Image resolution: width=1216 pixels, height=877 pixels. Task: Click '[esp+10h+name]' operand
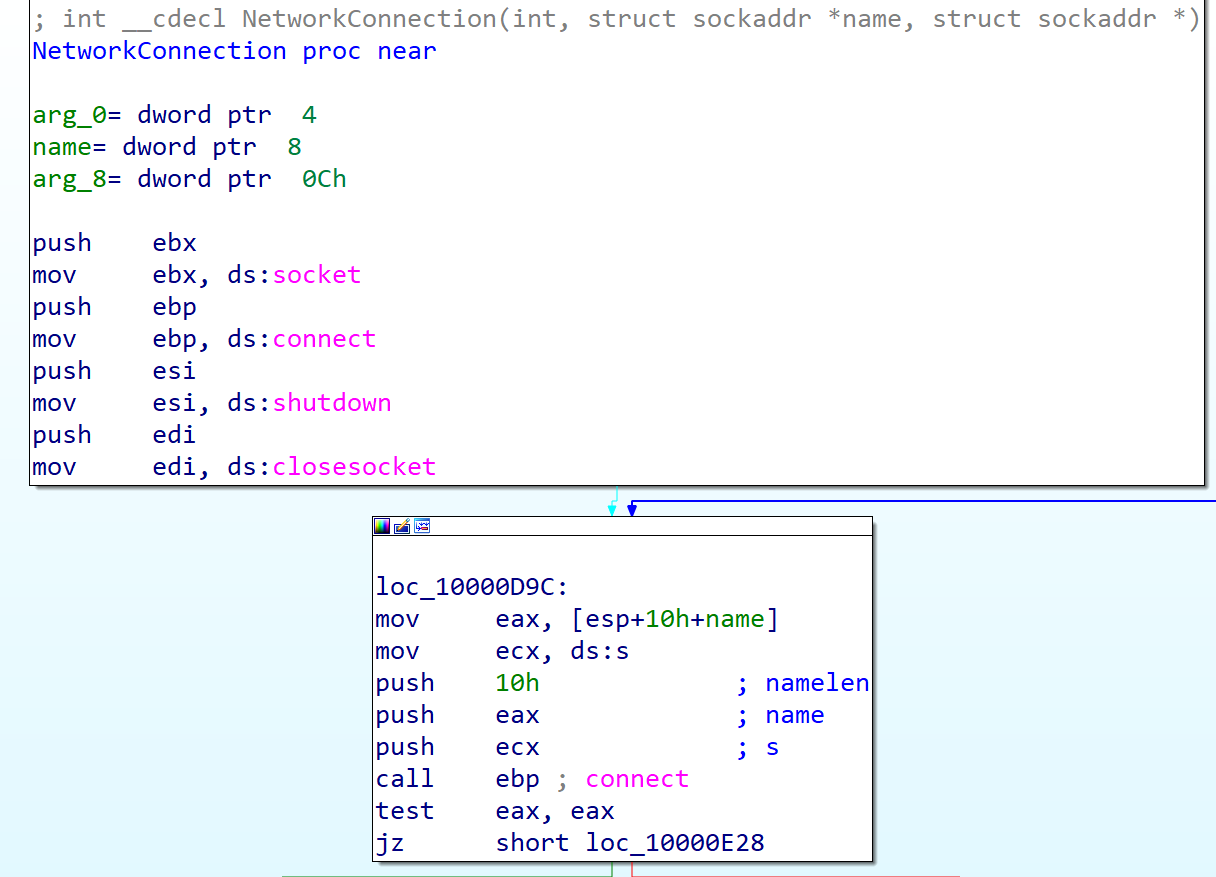point(674,619)
